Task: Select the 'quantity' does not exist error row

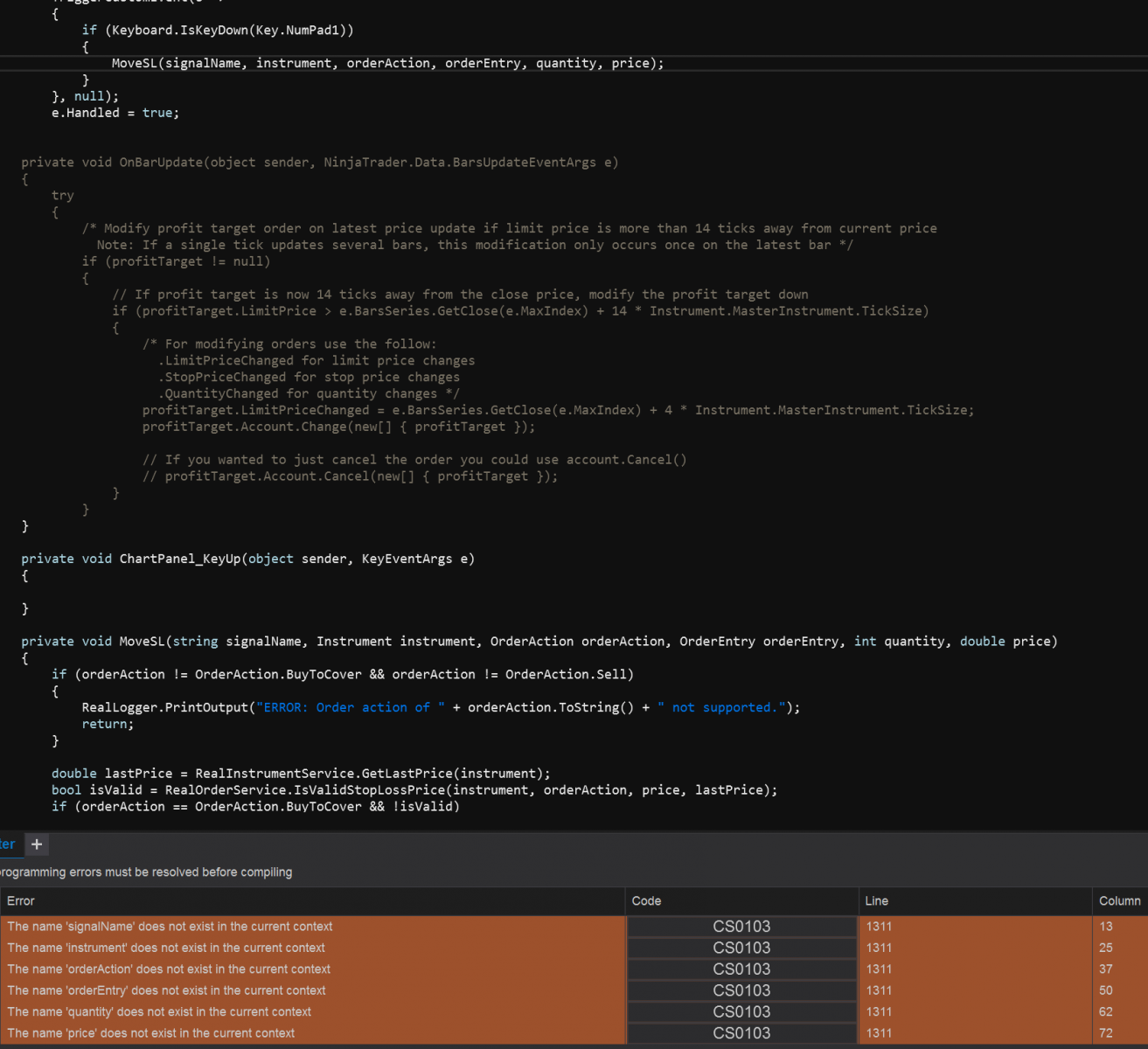Action: click(x=158, y=1011)
